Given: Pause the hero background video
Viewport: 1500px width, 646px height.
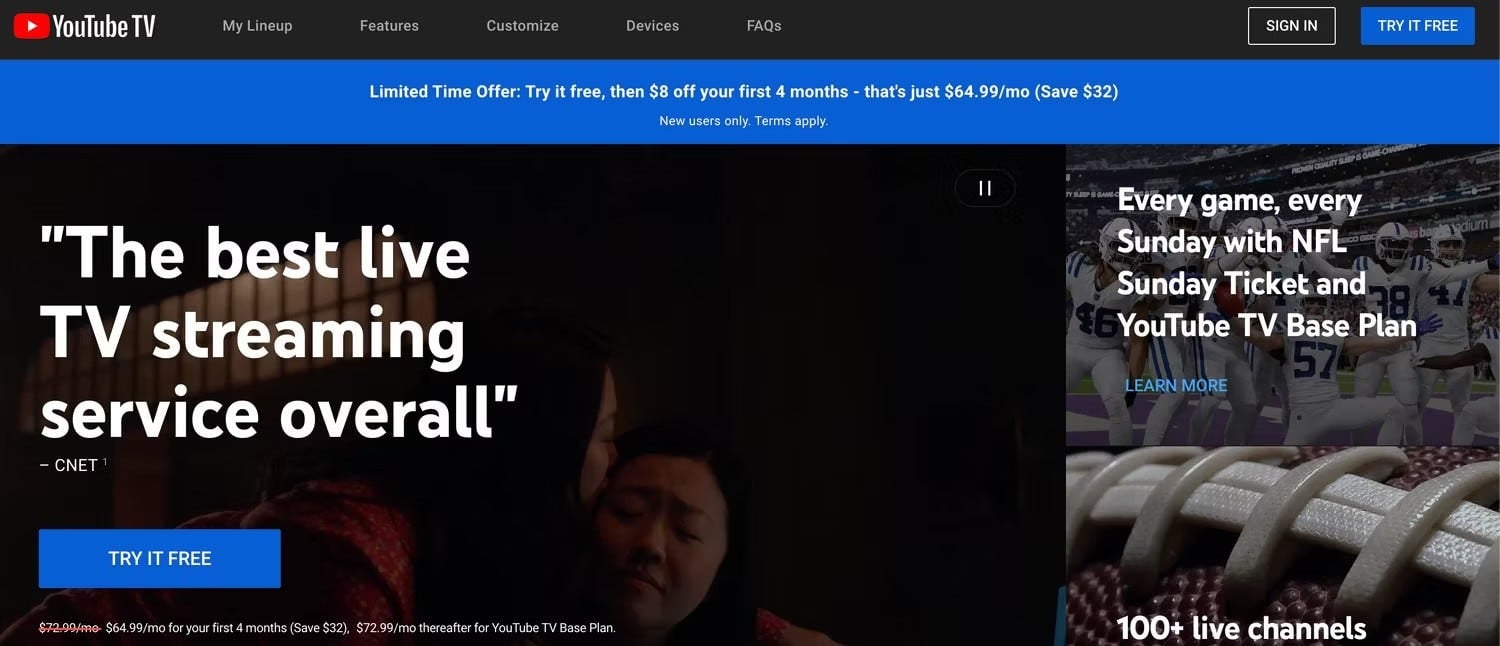Looking at the screenshot, I should click(x=985, y=188).
